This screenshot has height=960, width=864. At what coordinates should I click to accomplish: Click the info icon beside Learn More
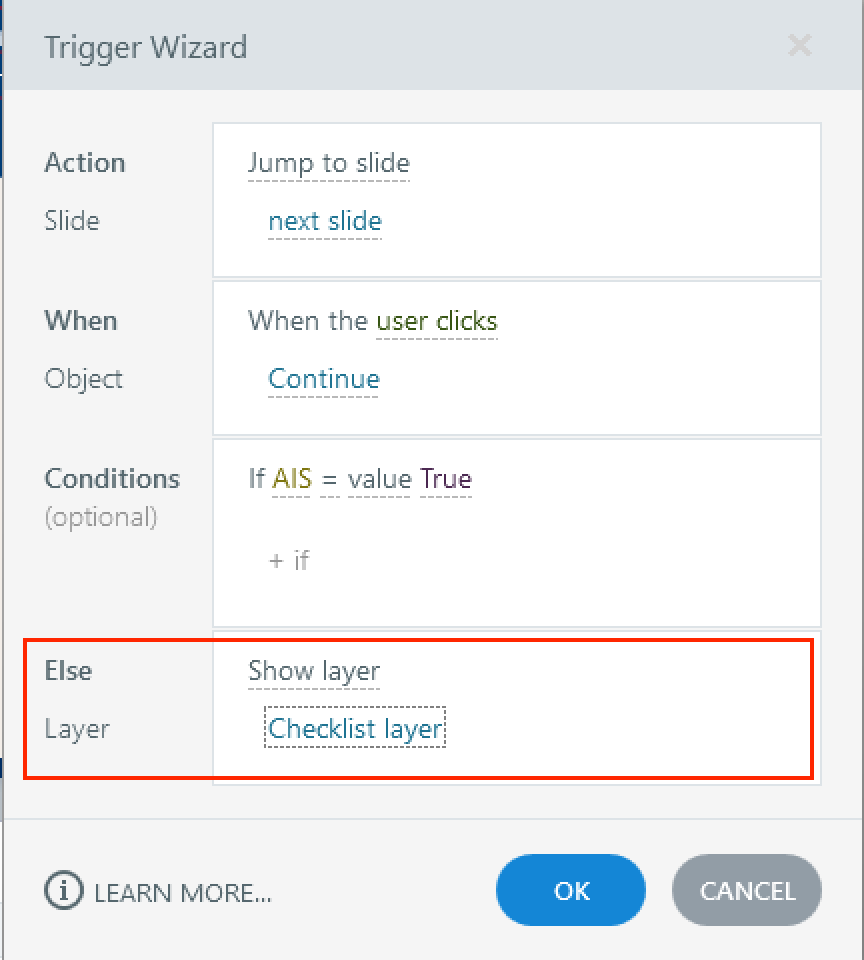[63, 891]
